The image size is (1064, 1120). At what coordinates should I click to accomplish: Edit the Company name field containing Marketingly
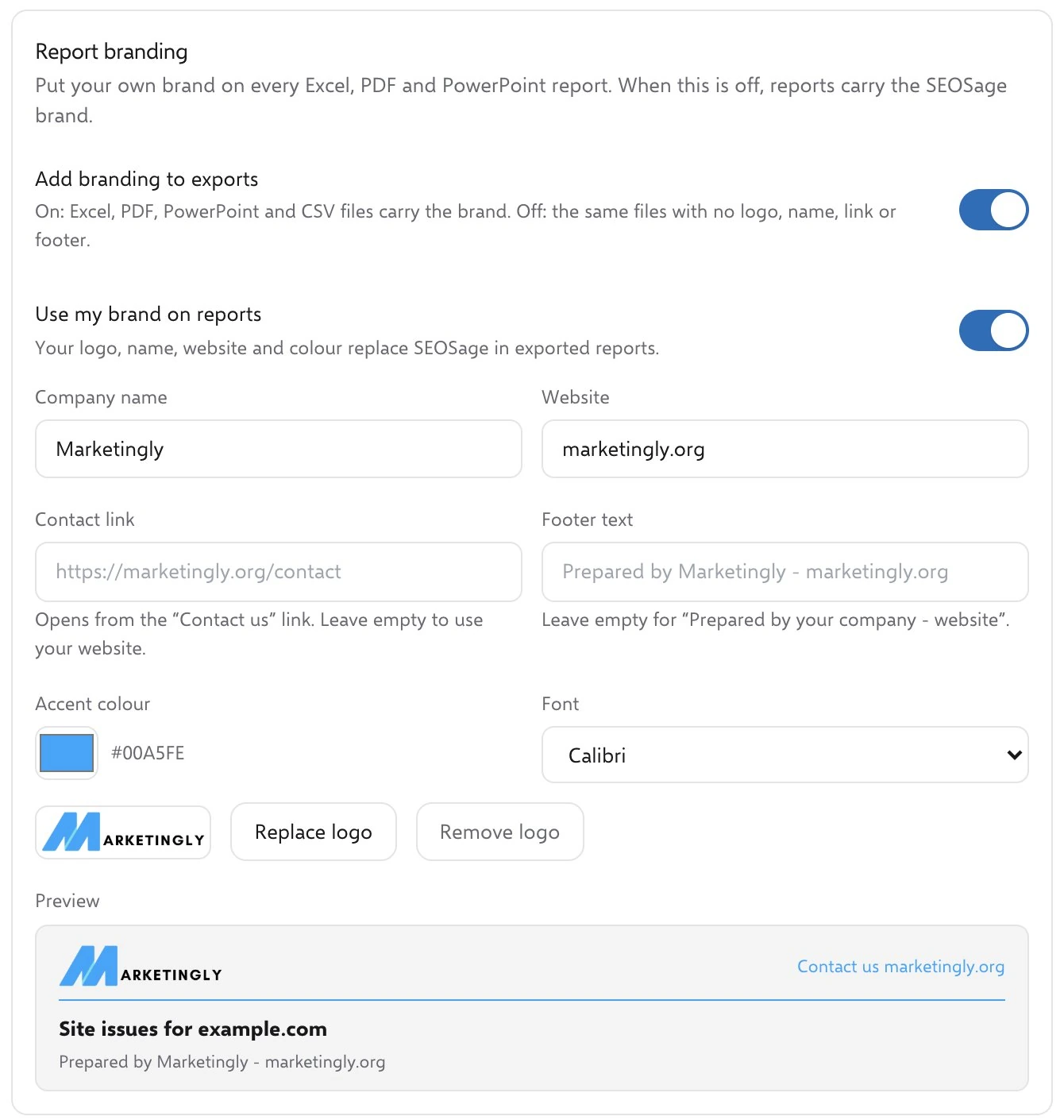[279, 449]
